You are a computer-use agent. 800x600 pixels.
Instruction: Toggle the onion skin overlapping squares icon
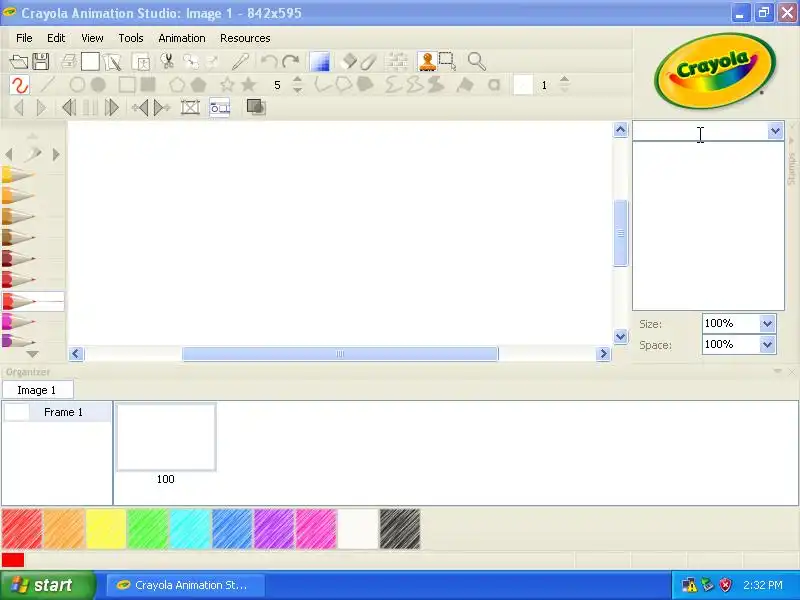tap(256, 107)
